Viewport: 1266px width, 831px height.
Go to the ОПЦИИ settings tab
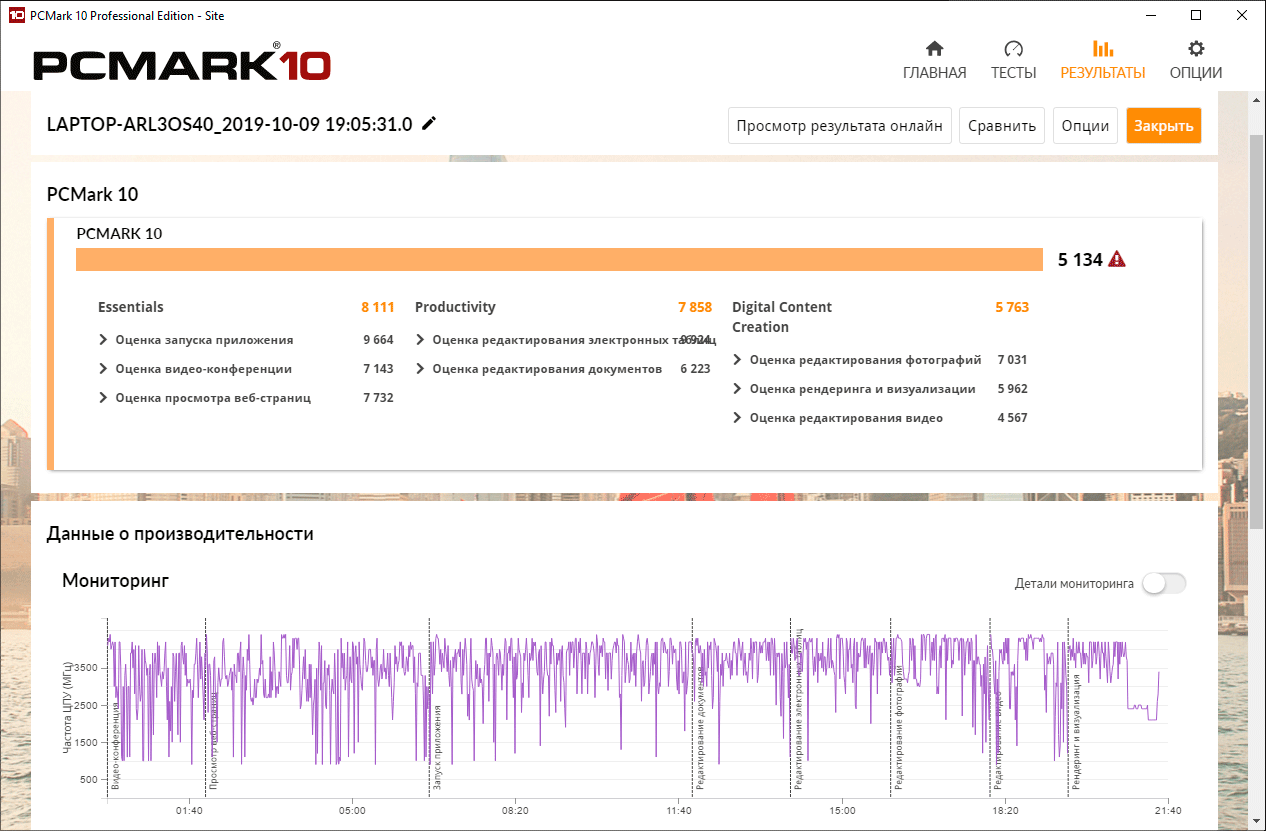[1195, 61]
